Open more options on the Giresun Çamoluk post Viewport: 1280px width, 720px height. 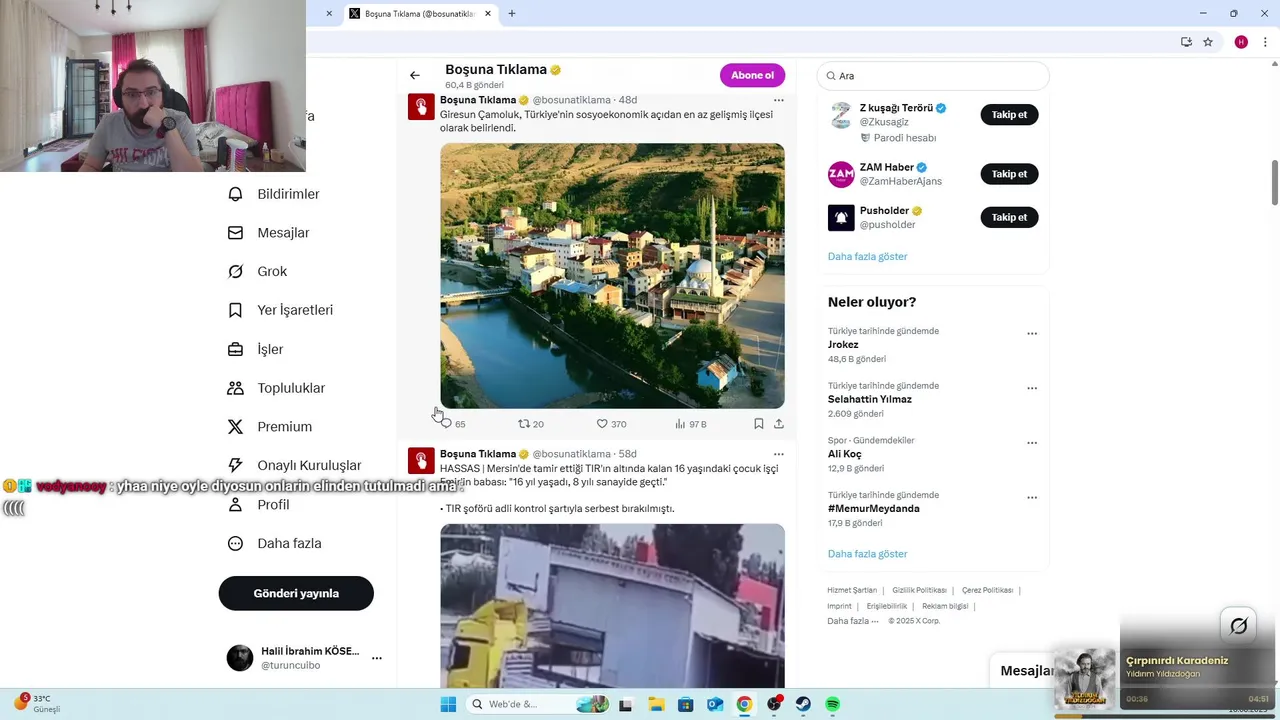pos(779,100)
